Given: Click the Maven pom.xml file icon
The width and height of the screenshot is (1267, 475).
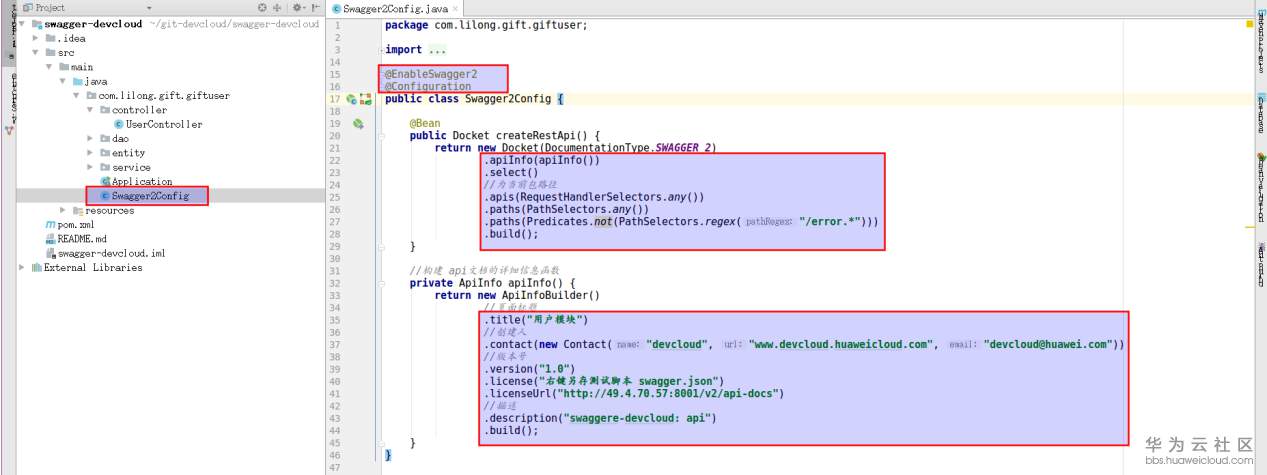Looking at the screenshot, I should pyautogui.click(x=50, y=225).
